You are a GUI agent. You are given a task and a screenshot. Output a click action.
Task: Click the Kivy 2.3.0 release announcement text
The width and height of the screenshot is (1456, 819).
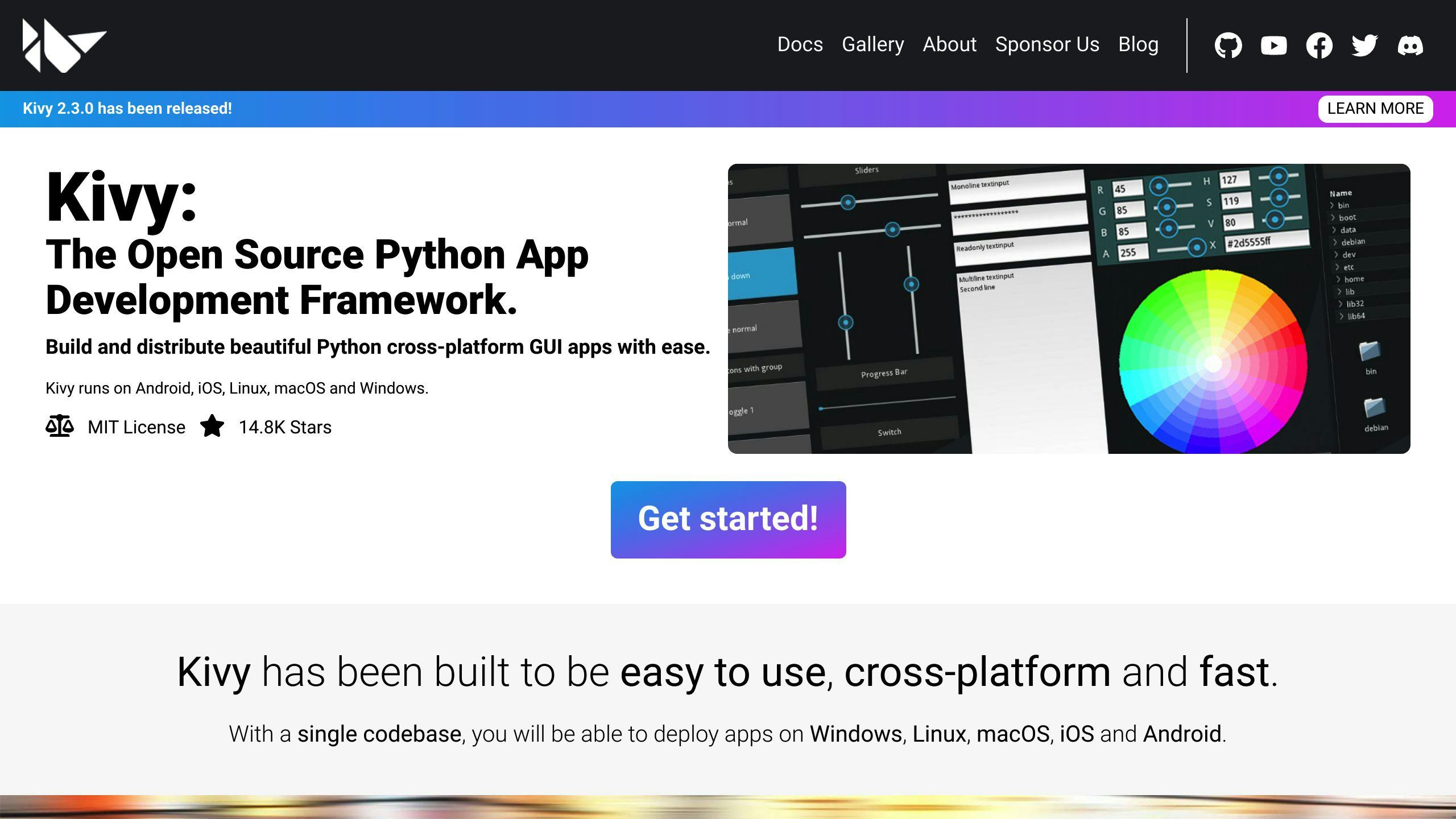tap(127, 109)
